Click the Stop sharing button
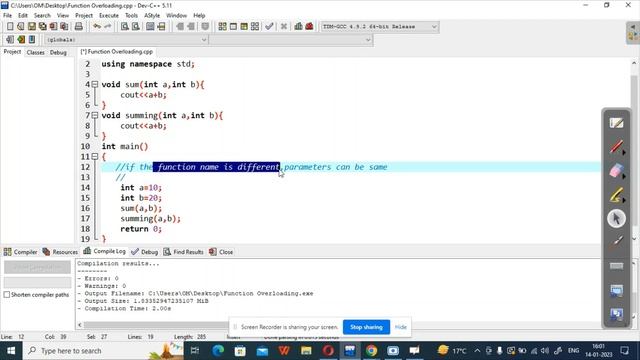 (366, 327)
